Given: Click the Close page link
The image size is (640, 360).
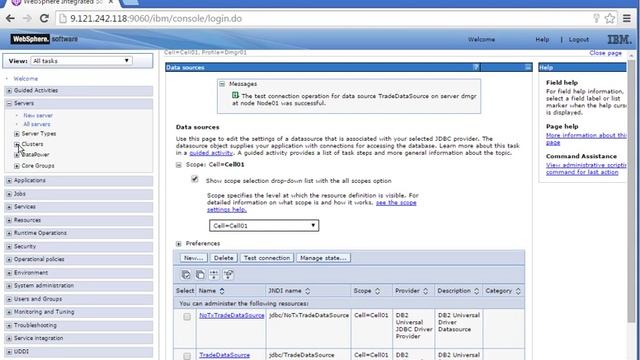Looking at the screenshot, I should (605, 53).
